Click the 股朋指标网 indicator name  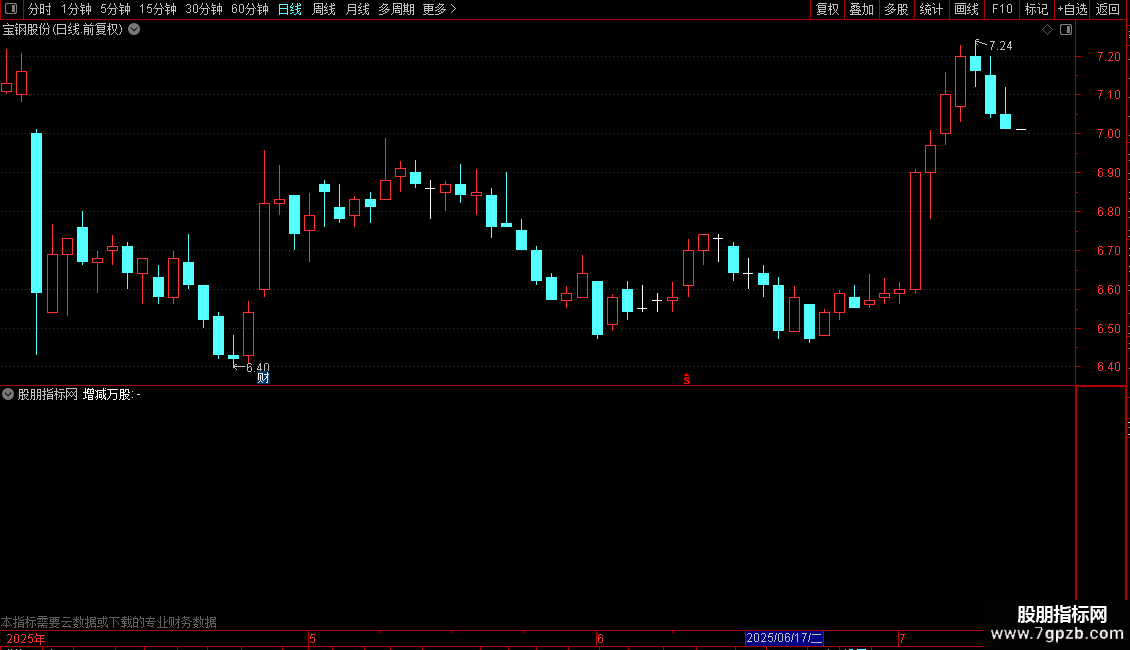[48, 394]
